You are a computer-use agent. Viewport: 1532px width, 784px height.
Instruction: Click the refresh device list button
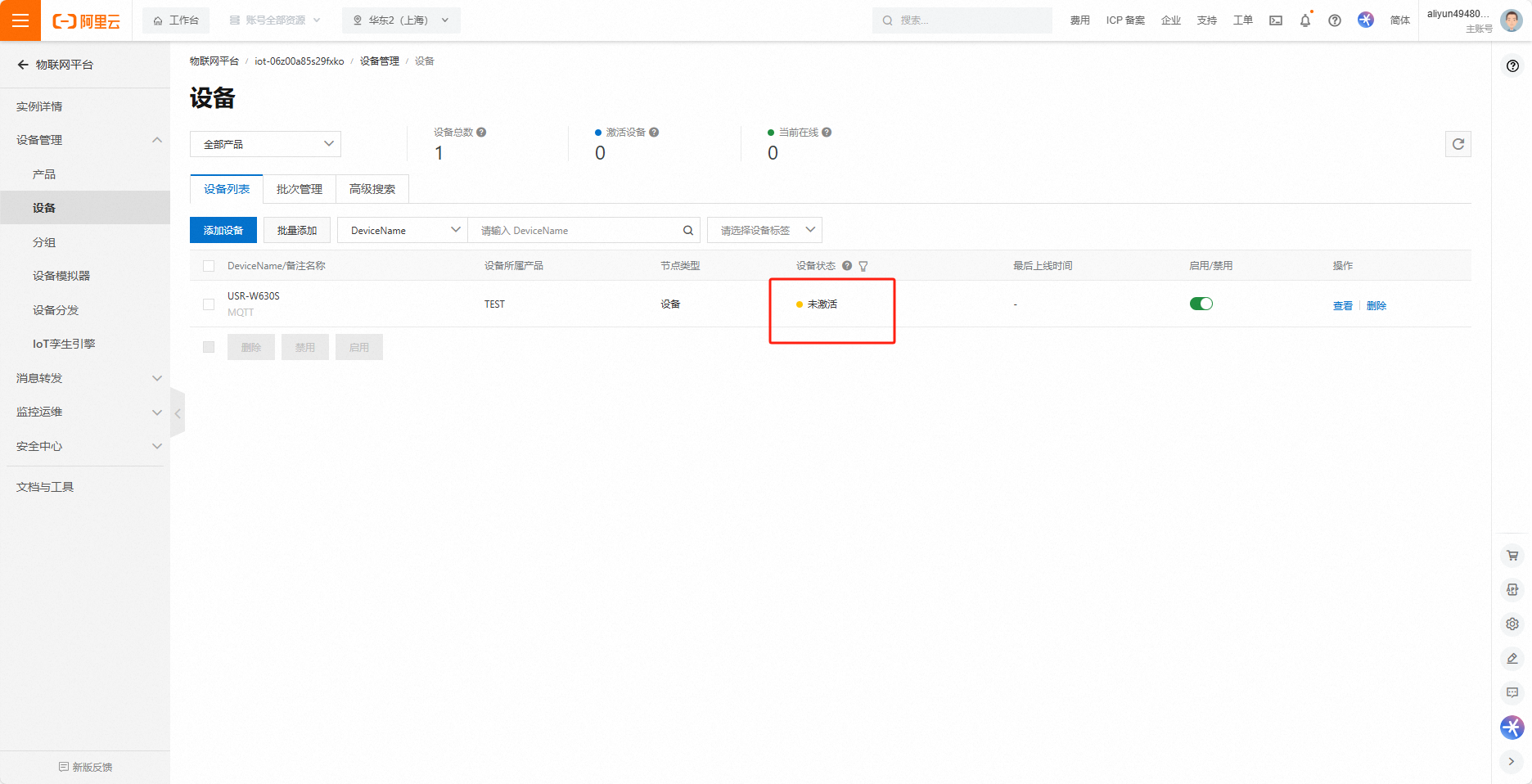[x=1458, y=144]
